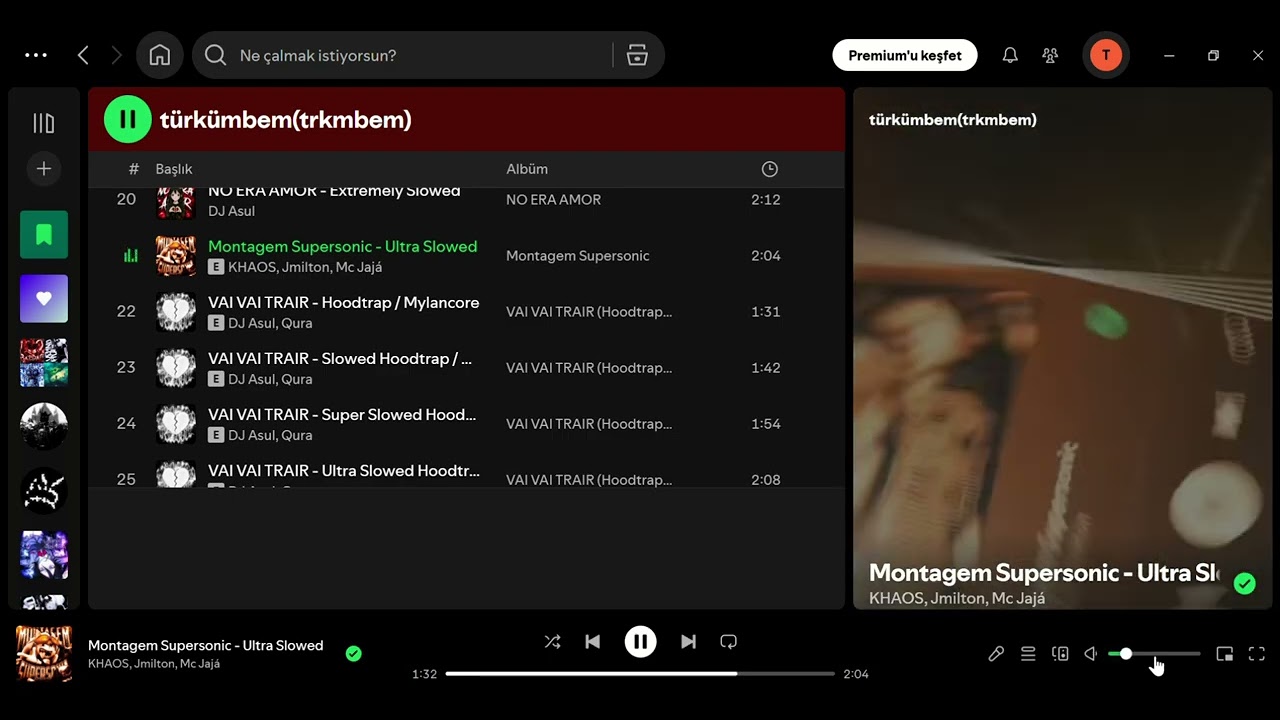The image size is (1280, 720).
Task: Select VAI VAI TRAIR - Hoodtrap / Mylancore track
Action: [343, 302]
